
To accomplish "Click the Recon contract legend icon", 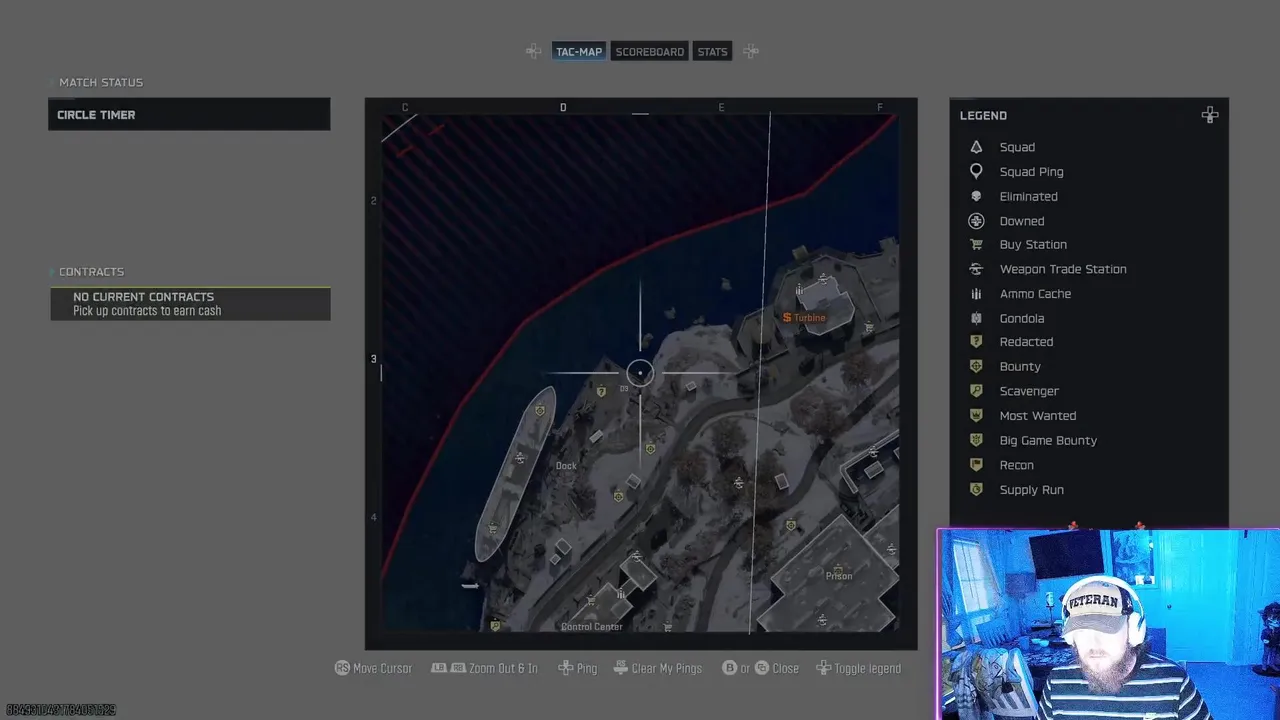I will [976, 465].
